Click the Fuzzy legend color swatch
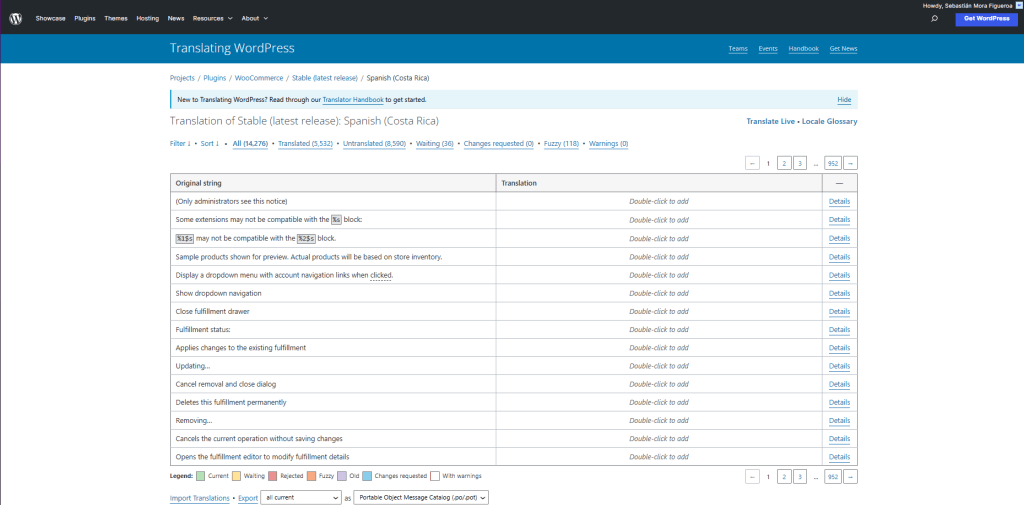The image size is (1024, 505). pyautogui.click(x=312, y=476)
